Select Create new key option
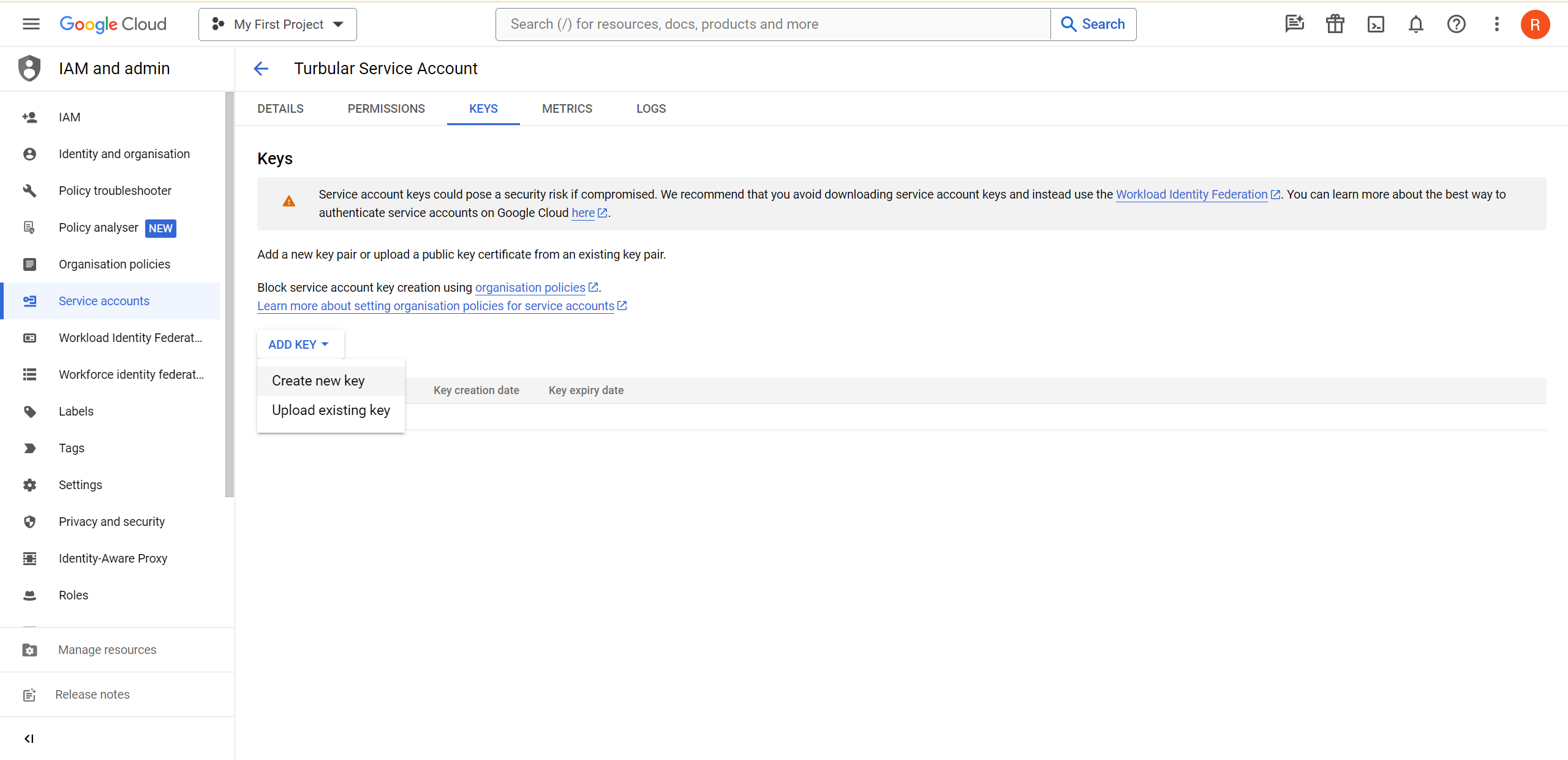 tap(318, 380)
